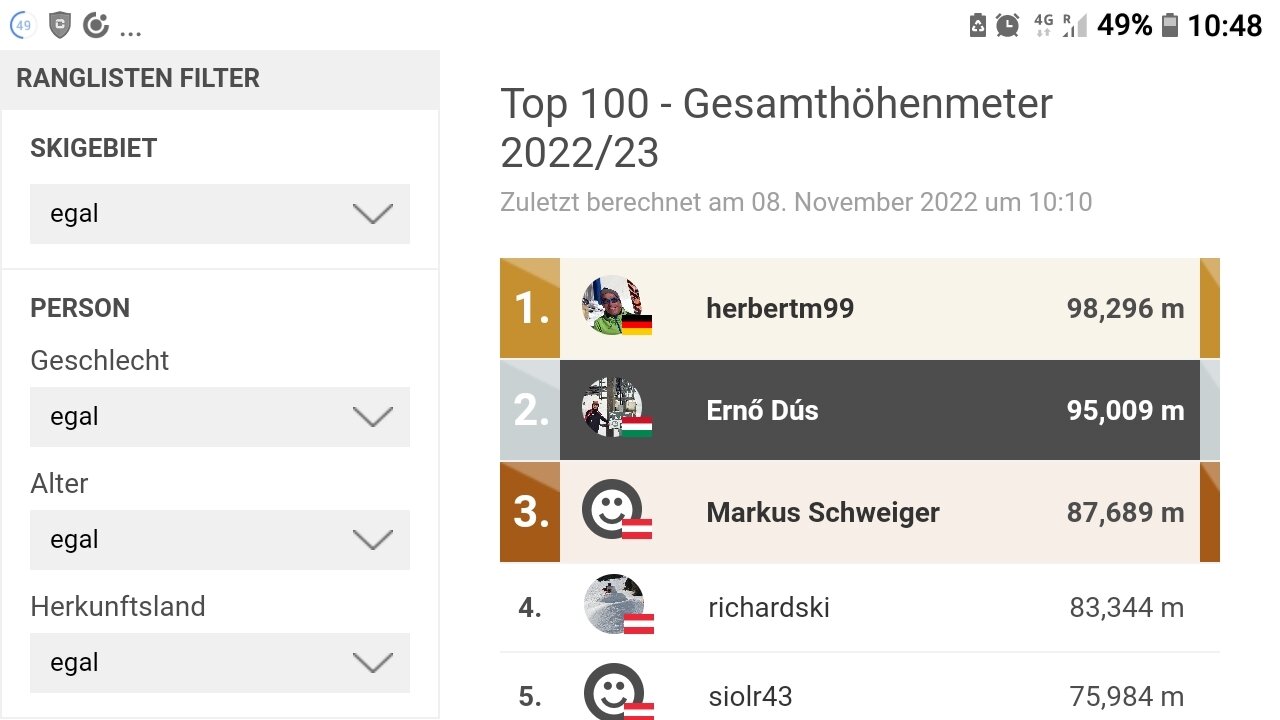Tap the bronze rank 3 badge
The width and height of the screenshot is (1280, 720).
tap(530, 512)
